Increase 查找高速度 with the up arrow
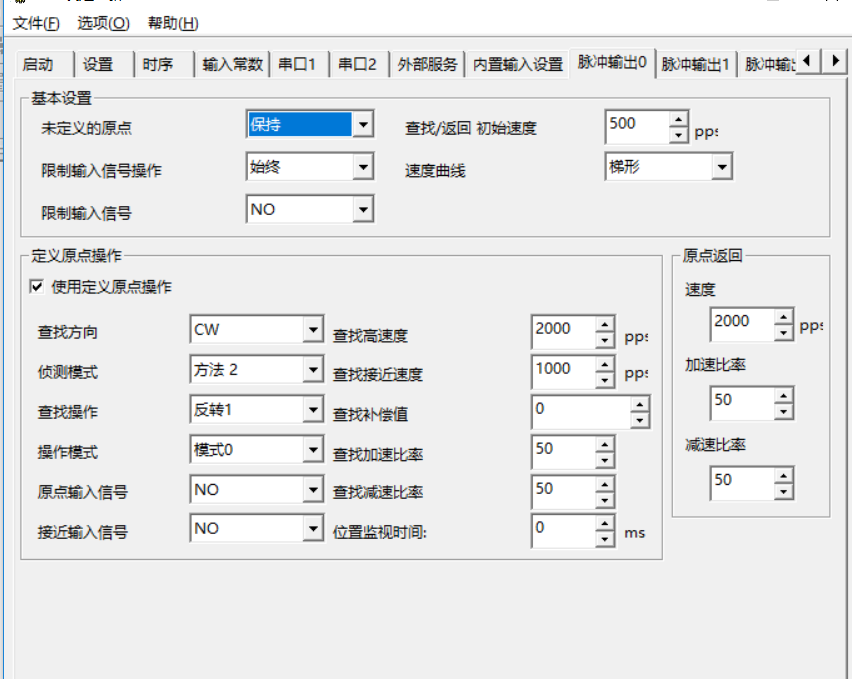This screenshot has height=679, width=852. point(604,322)
